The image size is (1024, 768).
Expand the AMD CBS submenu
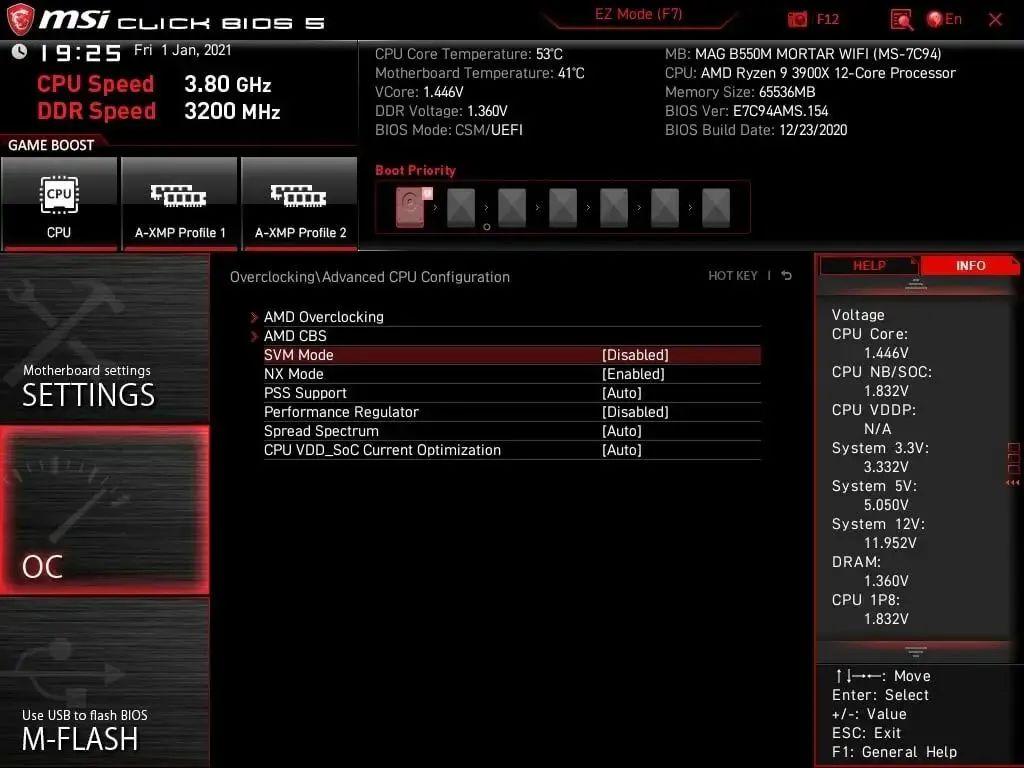295,336
